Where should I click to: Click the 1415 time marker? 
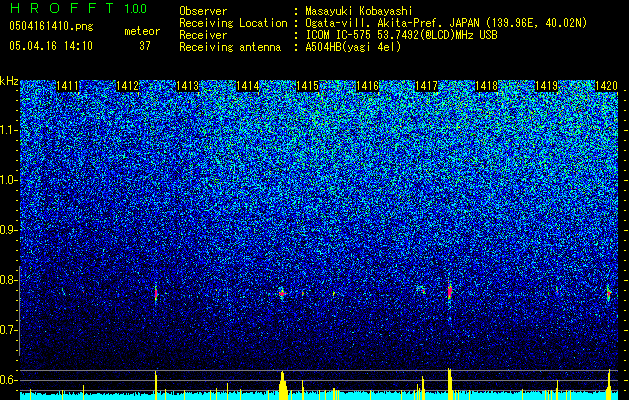pos(307,86)
